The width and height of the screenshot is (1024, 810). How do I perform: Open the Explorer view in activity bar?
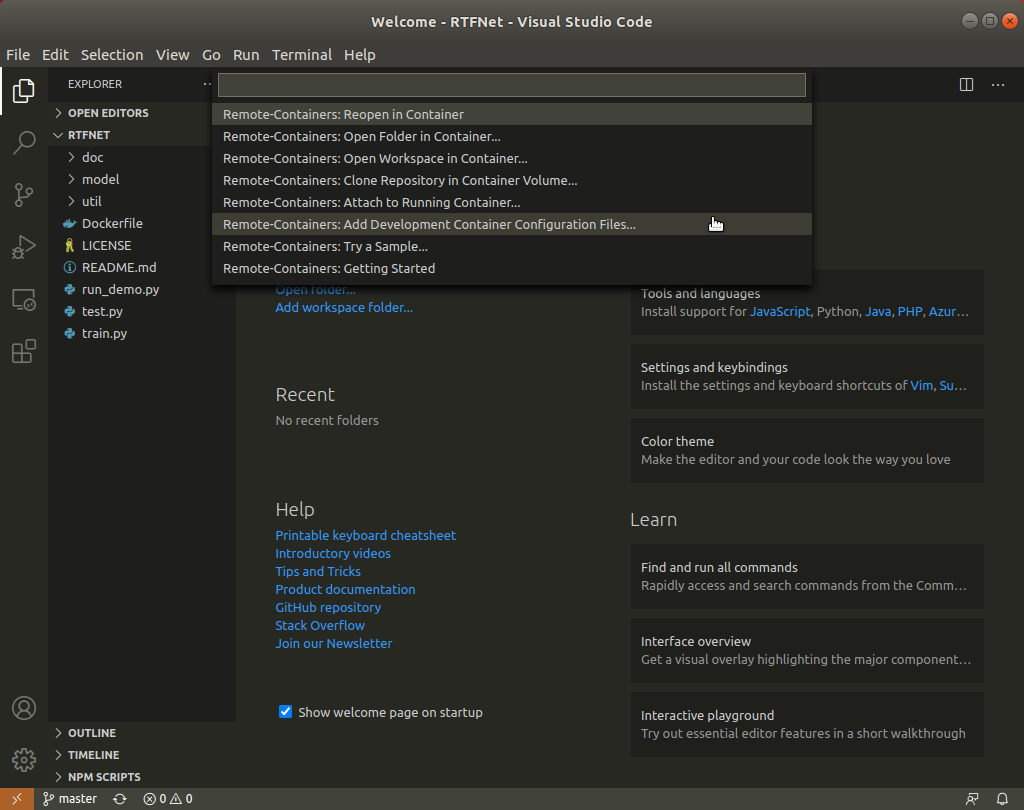(x=24, y=91)
